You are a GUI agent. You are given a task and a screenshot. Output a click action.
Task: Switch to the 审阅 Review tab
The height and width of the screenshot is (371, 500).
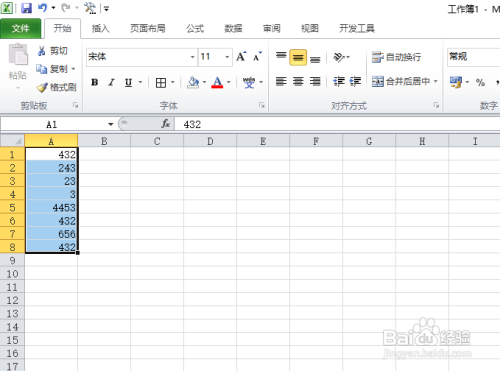tap(272, 29)
